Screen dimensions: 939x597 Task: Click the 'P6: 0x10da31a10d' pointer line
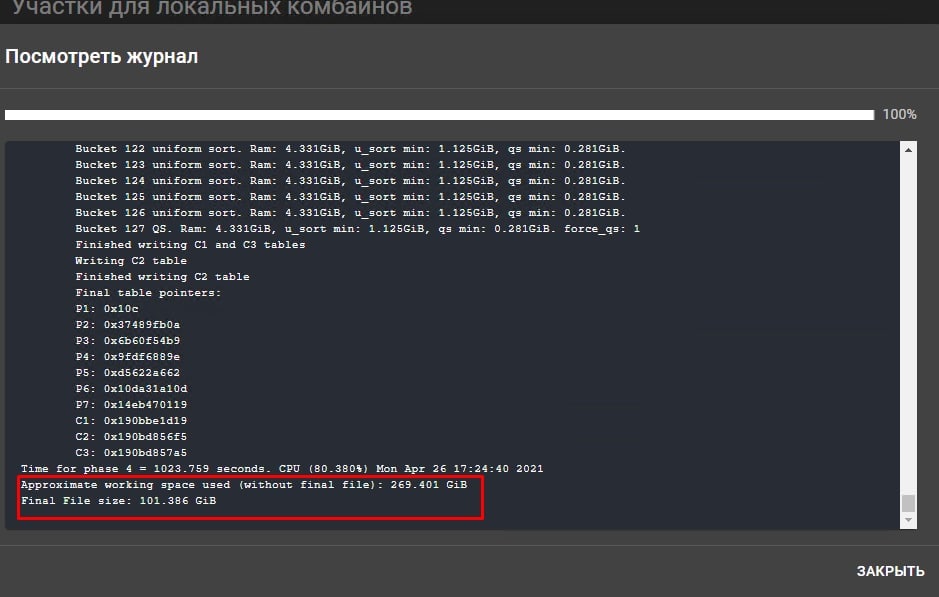coord(131,389)
